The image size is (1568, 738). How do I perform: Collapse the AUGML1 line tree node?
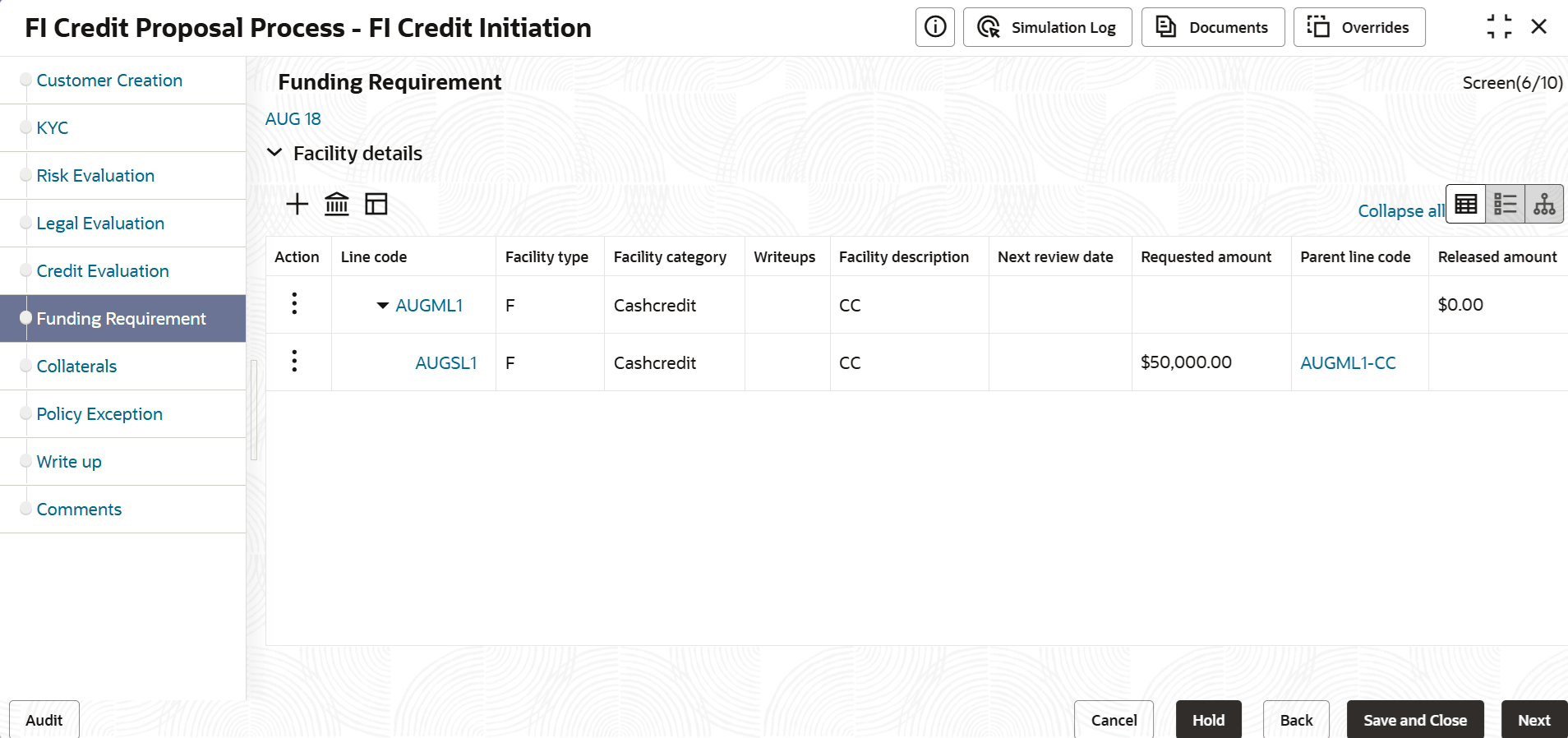382,305
